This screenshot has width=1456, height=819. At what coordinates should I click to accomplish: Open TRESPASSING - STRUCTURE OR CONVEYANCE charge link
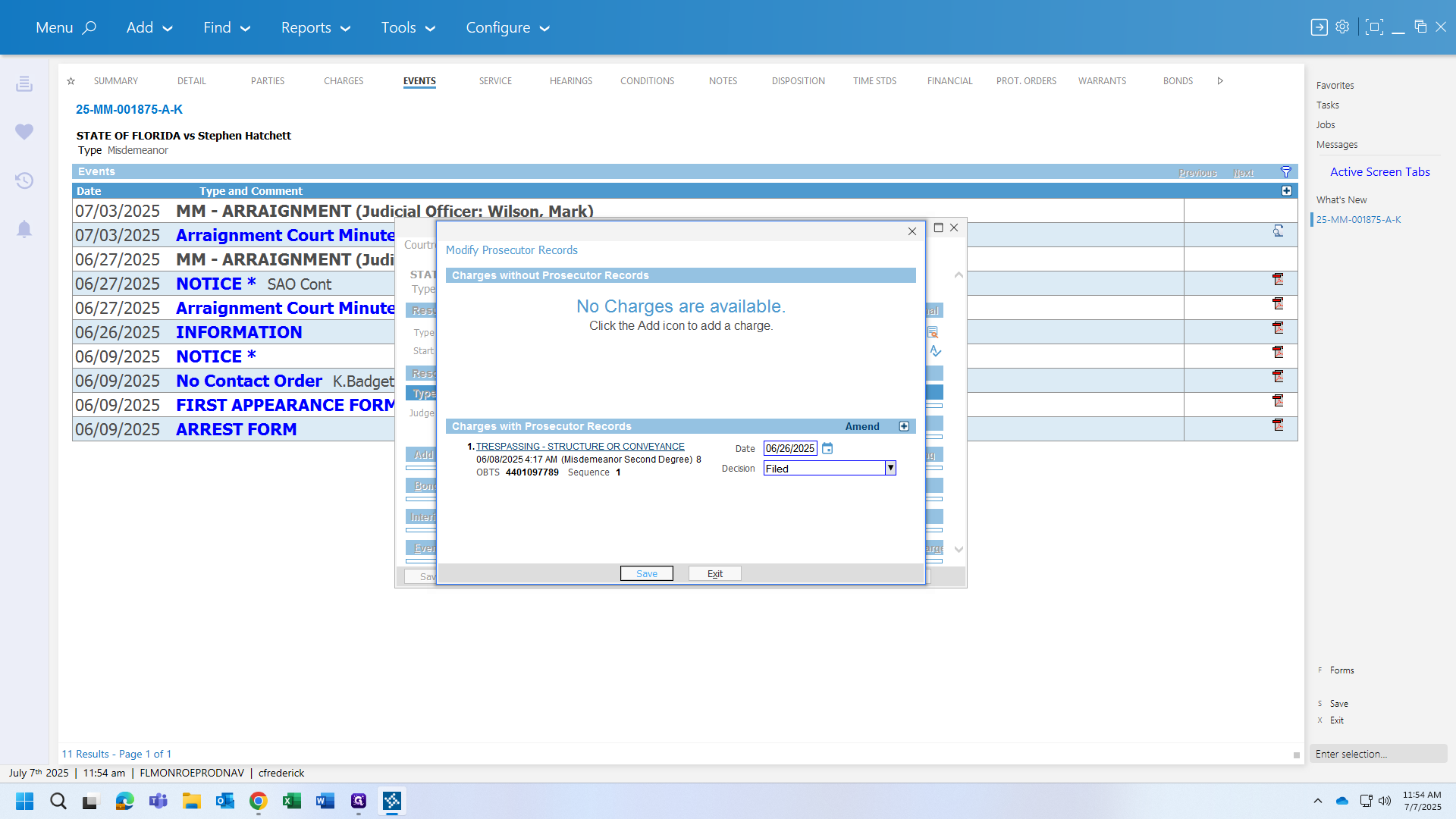(580, 447)
